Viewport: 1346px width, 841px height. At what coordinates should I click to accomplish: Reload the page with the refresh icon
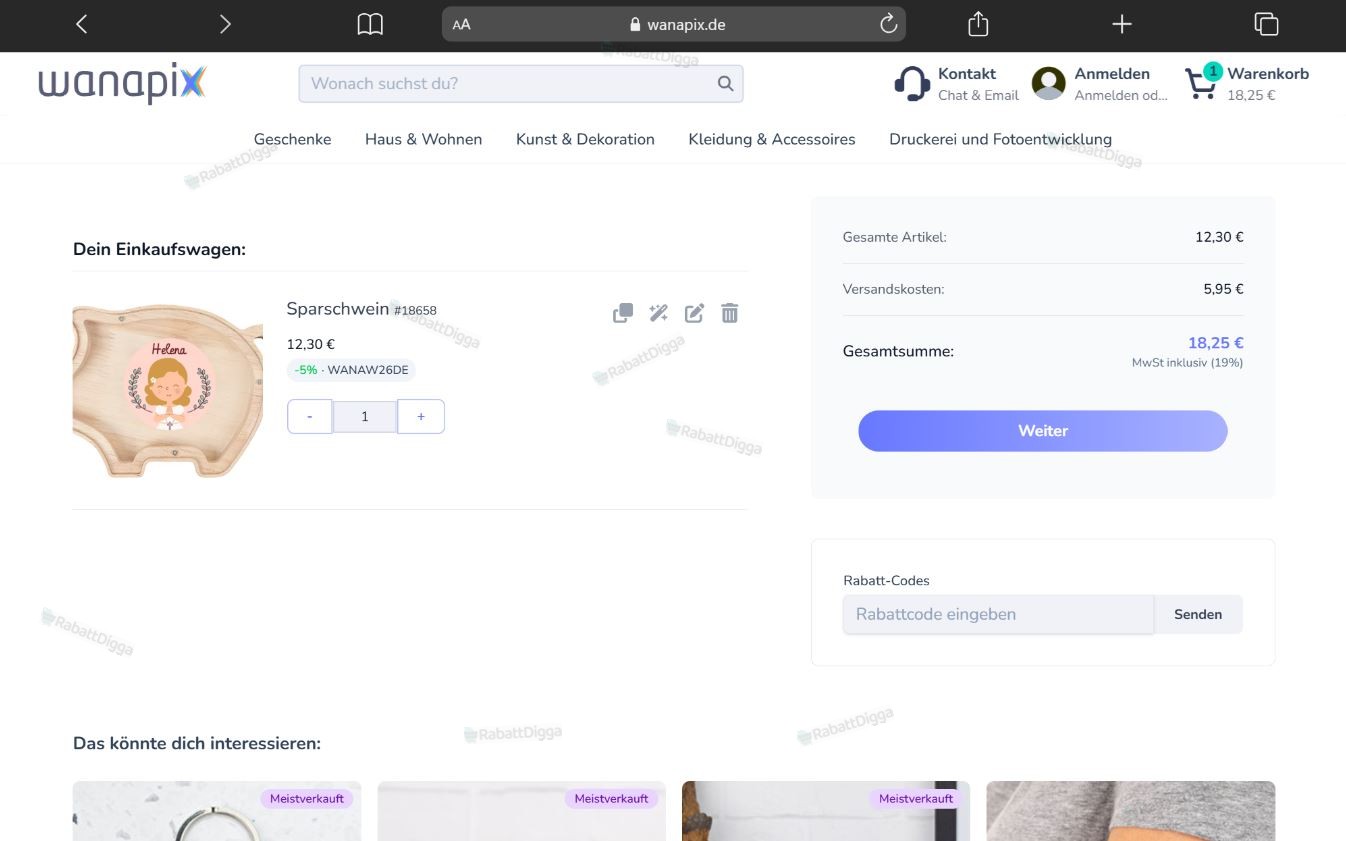888,24
